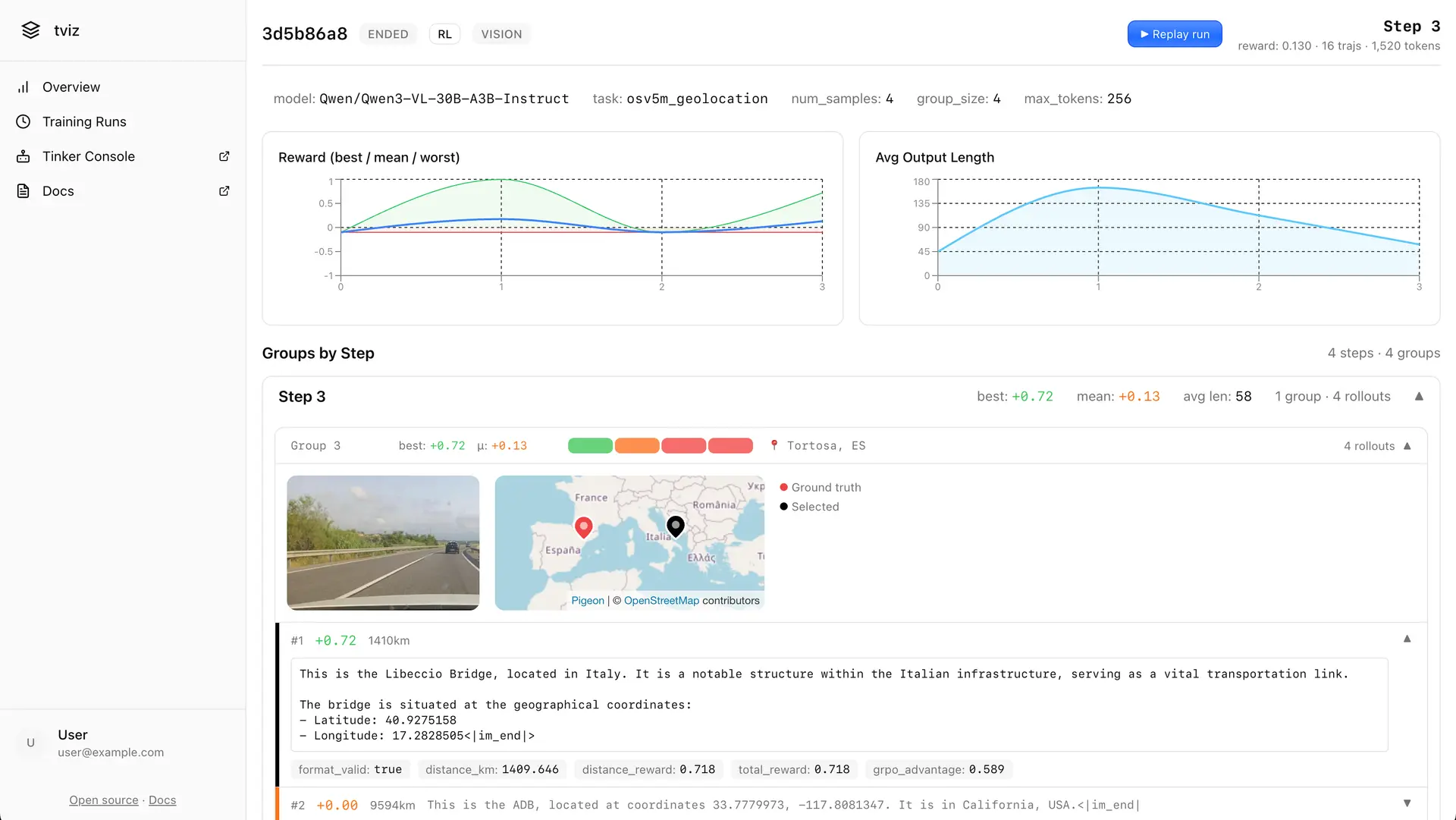Viewport: 1456px width, 820px height.
Task: Open the road street view thumbnail
Action: click(x=383, y=543)
